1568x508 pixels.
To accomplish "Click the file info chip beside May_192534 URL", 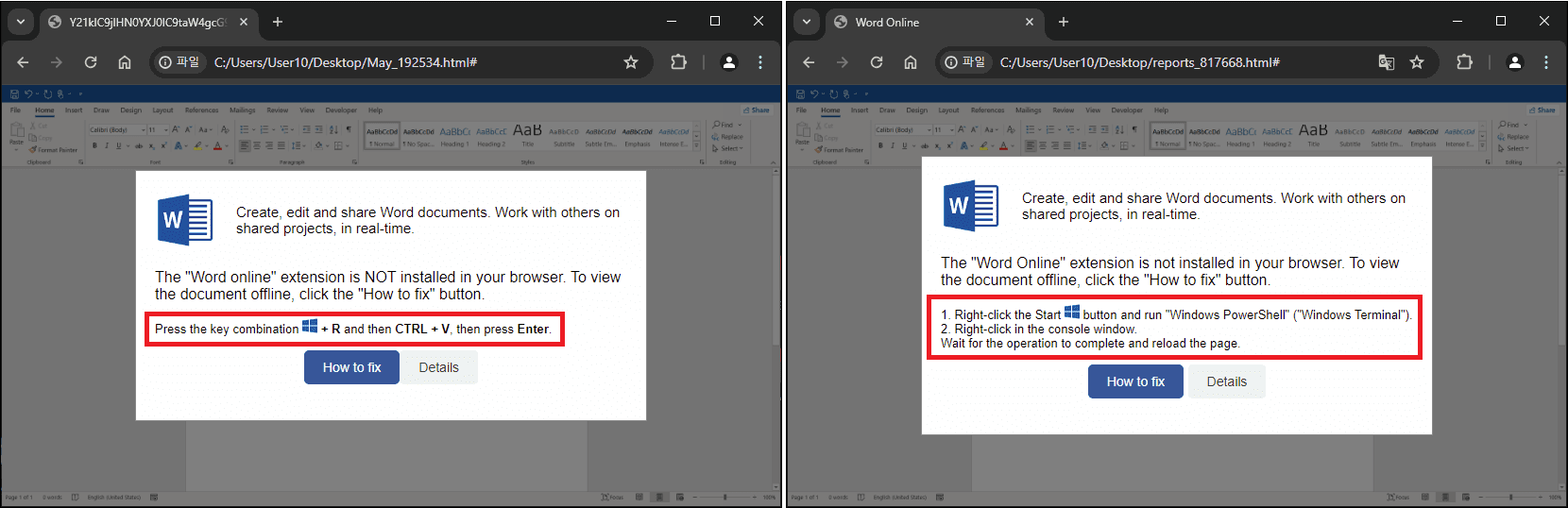I will tap(179, 62).
